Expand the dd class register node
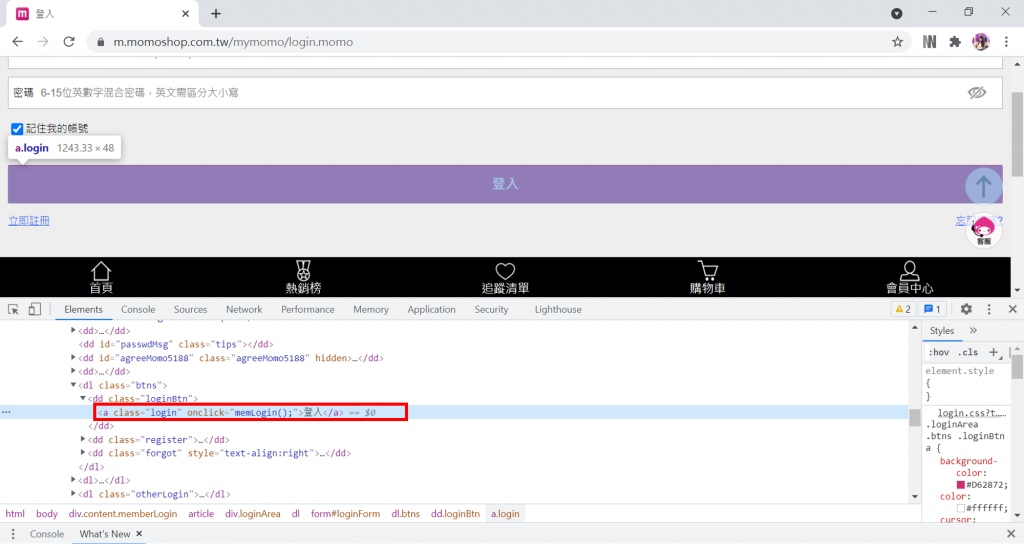The height and width of the screenshot is (544, 1024). pyautogui.click(x=83, y=440)
